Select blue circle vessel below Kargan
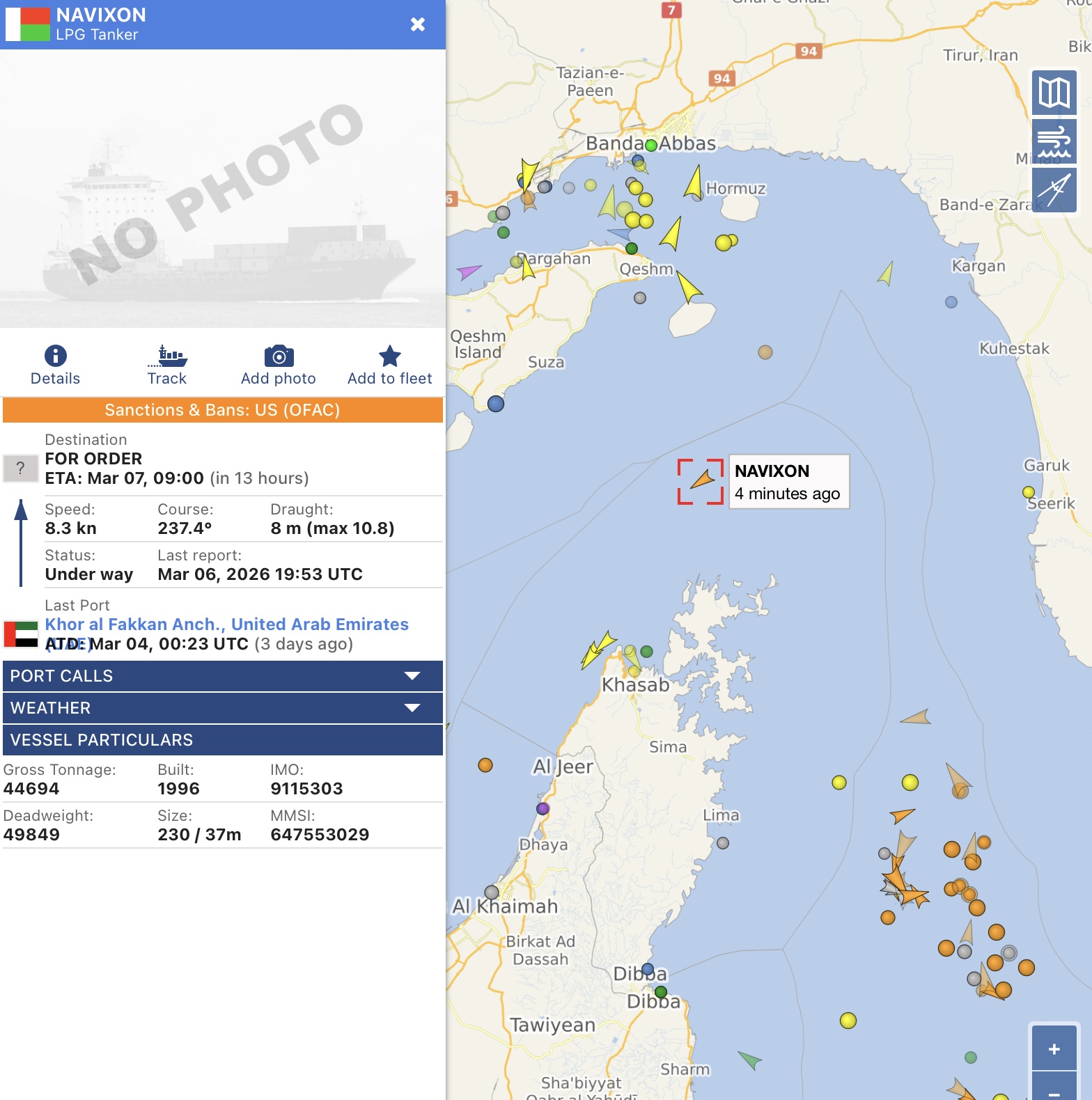The image size is (1092, 1100). pyautogui.click(x=951, y=302)
